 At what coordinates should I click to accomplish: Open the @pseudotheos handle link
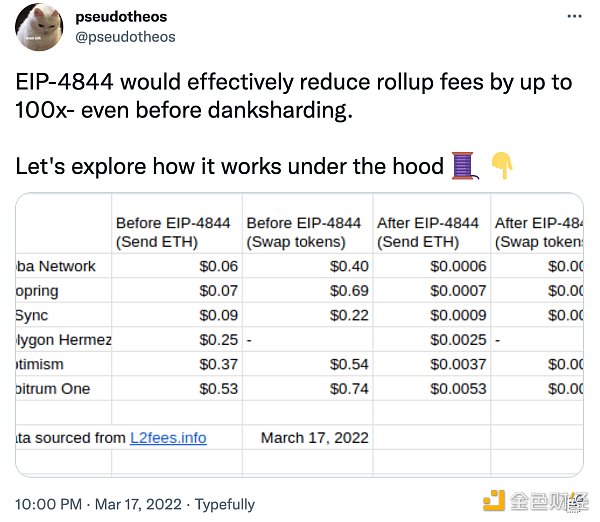pyautogui.click(x=125, y=37)
